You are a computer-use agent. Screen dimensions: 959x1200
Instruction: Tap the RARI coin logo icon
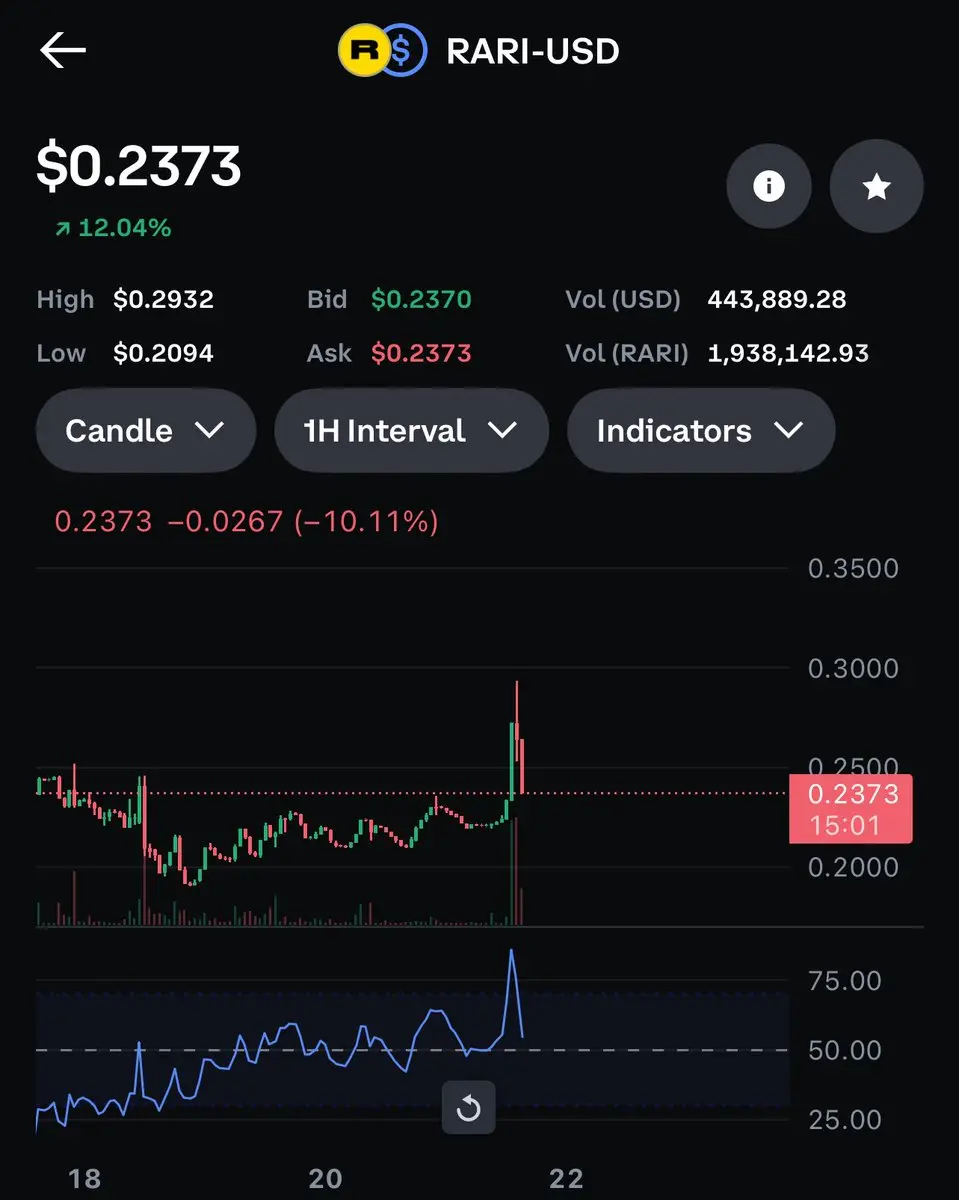364,51
